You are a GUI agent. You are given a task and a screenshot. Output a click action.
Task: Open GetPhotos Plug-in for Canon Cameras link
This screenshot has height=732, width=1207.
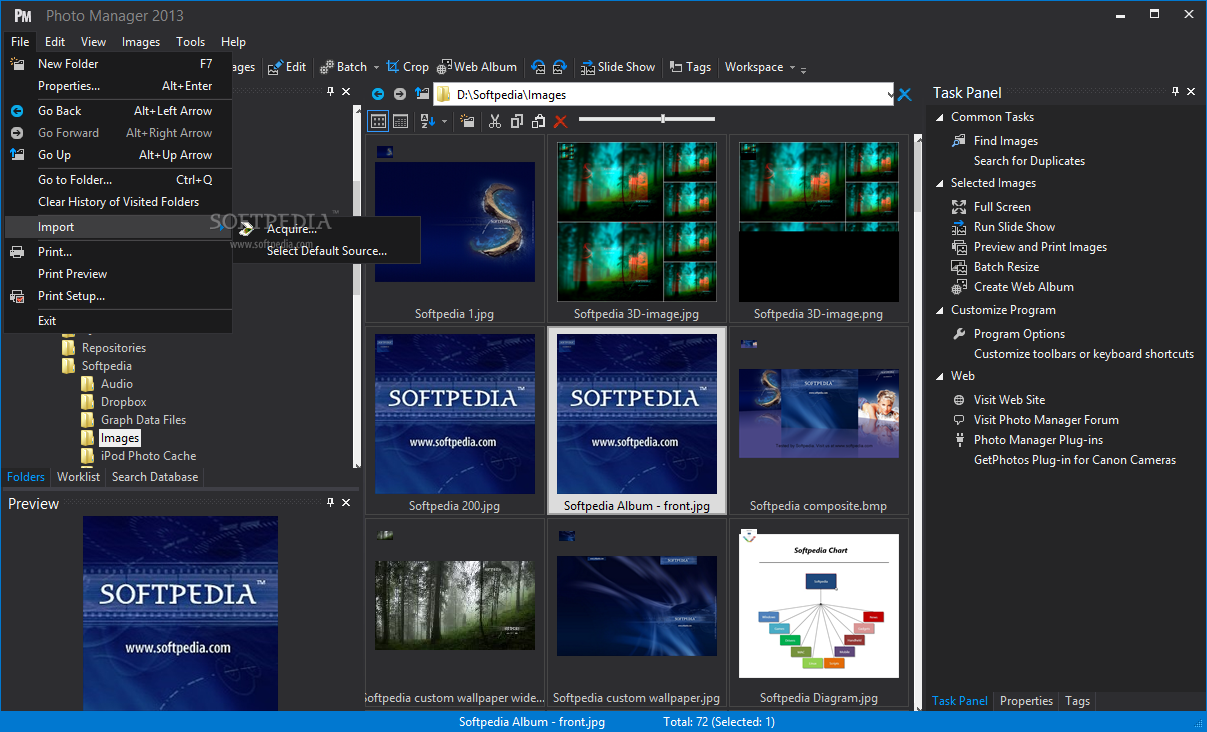[1075, 460]
